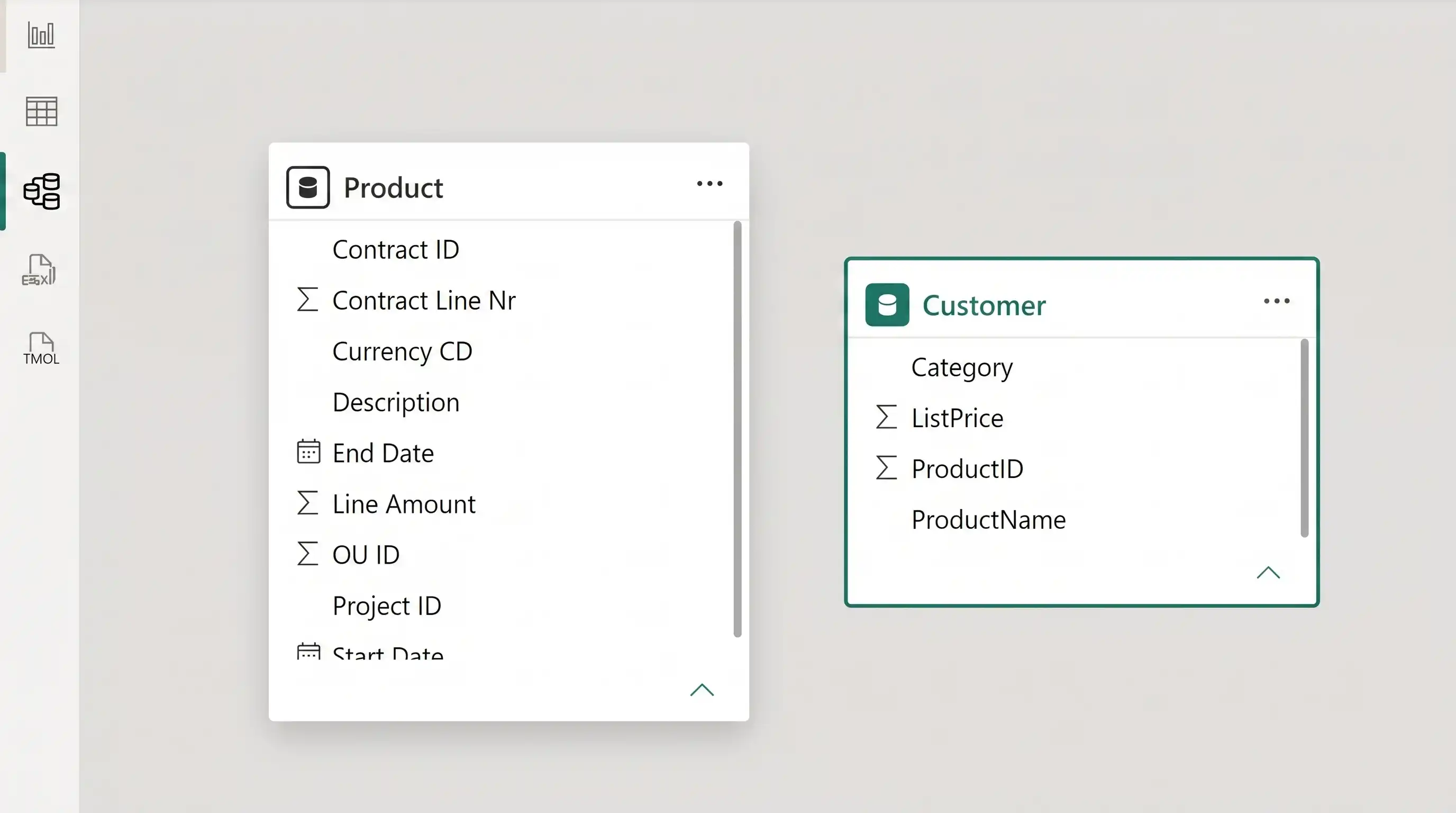Select the Contract ID field
This screenshot has width=1456, height=813.
point(396,249)
